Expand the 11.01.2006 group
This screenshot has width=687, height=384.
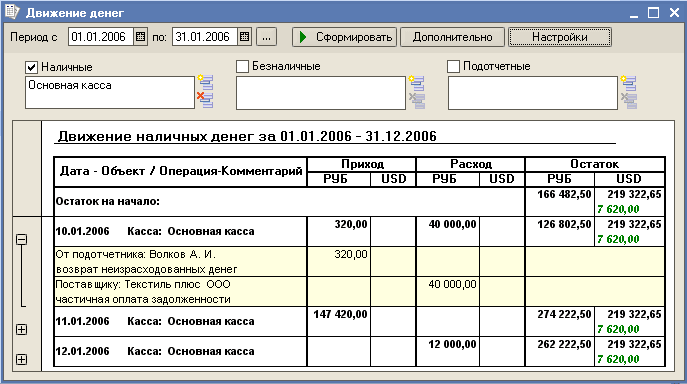21,329
